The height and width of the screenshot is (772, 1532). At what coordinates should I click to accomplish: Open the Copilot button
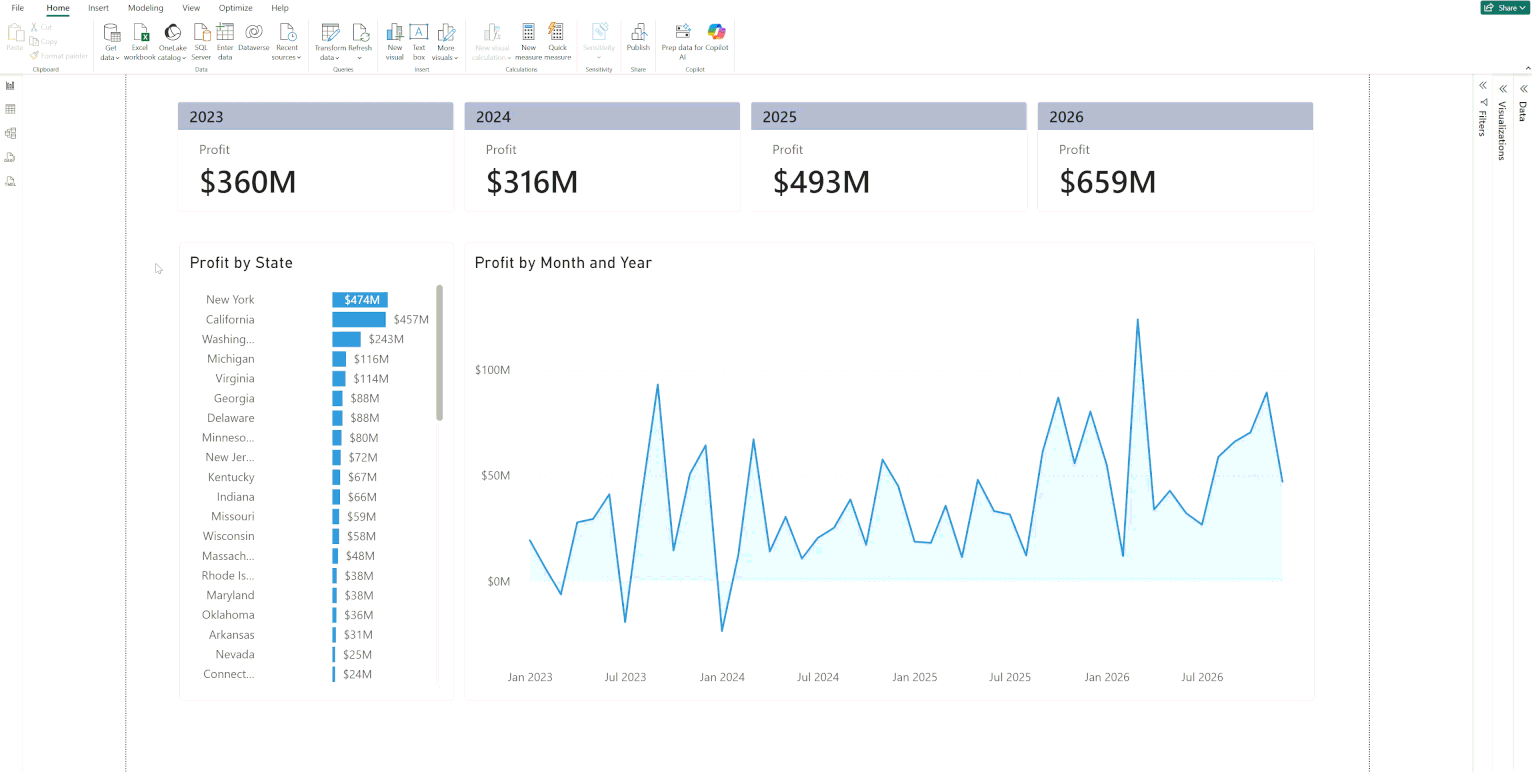pyautogui.click(x=717, y=38)
